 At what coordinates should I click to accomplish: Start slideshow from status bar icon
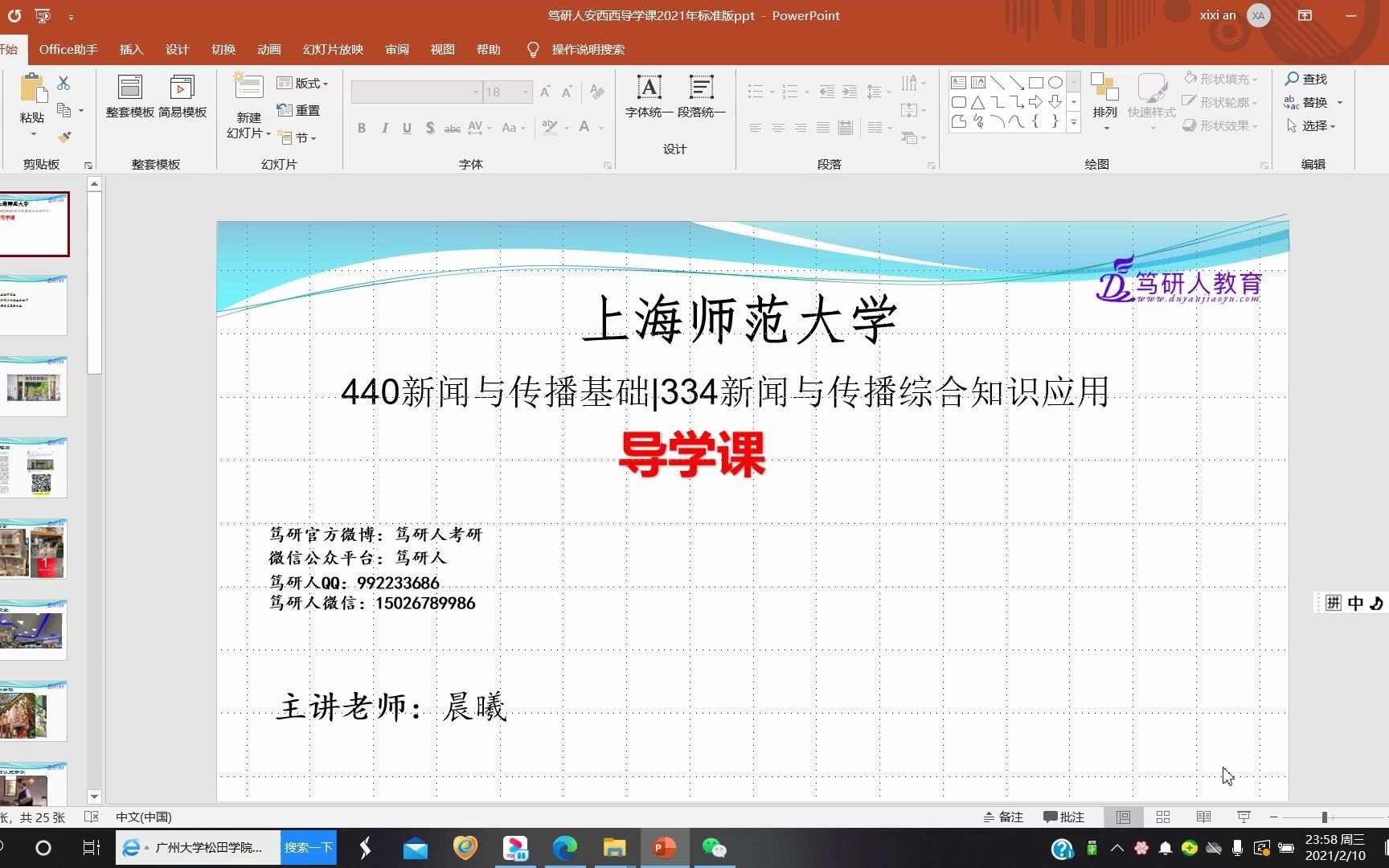[1244, 817]
